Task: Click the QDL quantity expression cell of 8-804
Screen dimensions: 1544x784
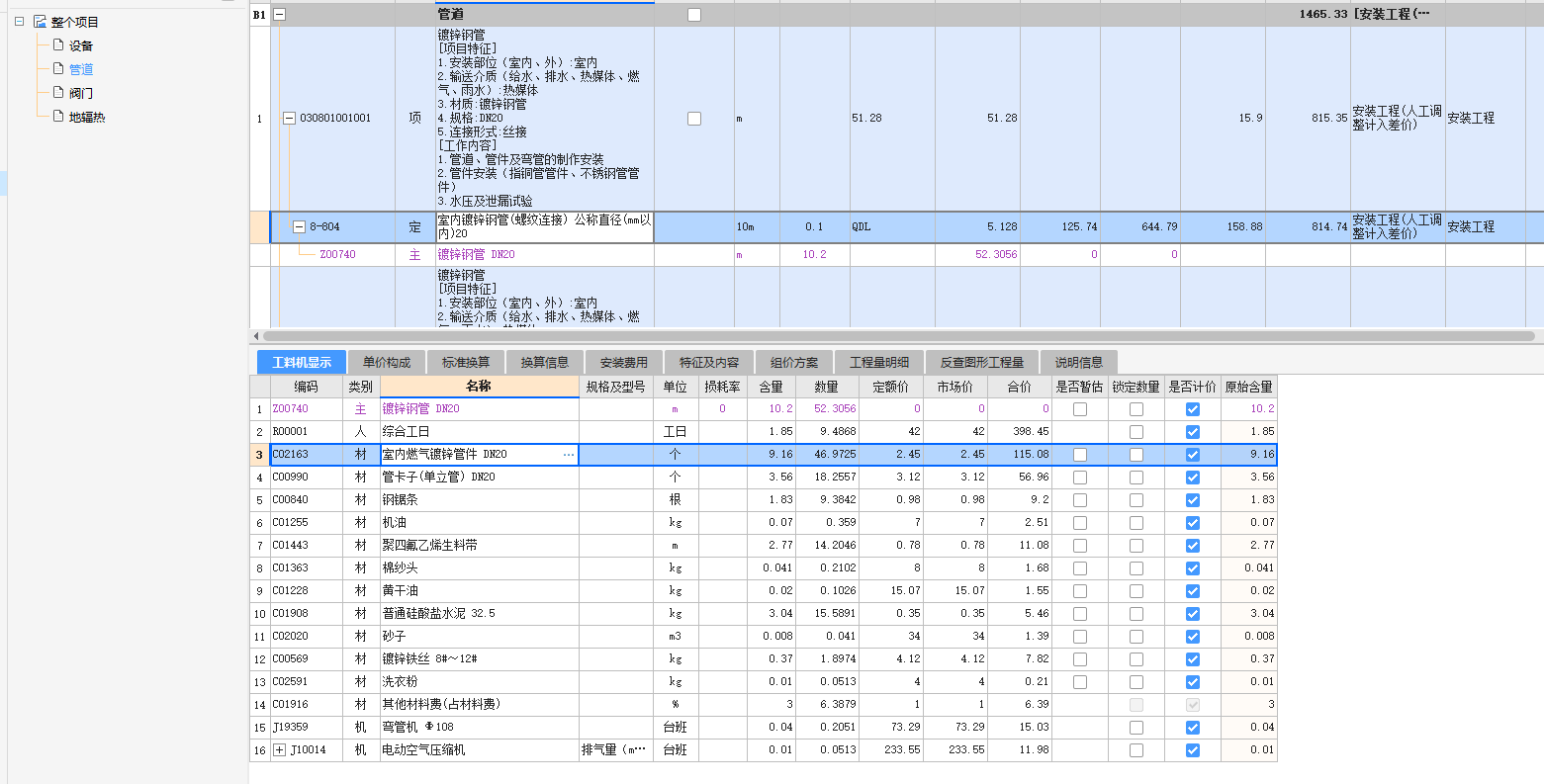Action: tap(892, 227)
